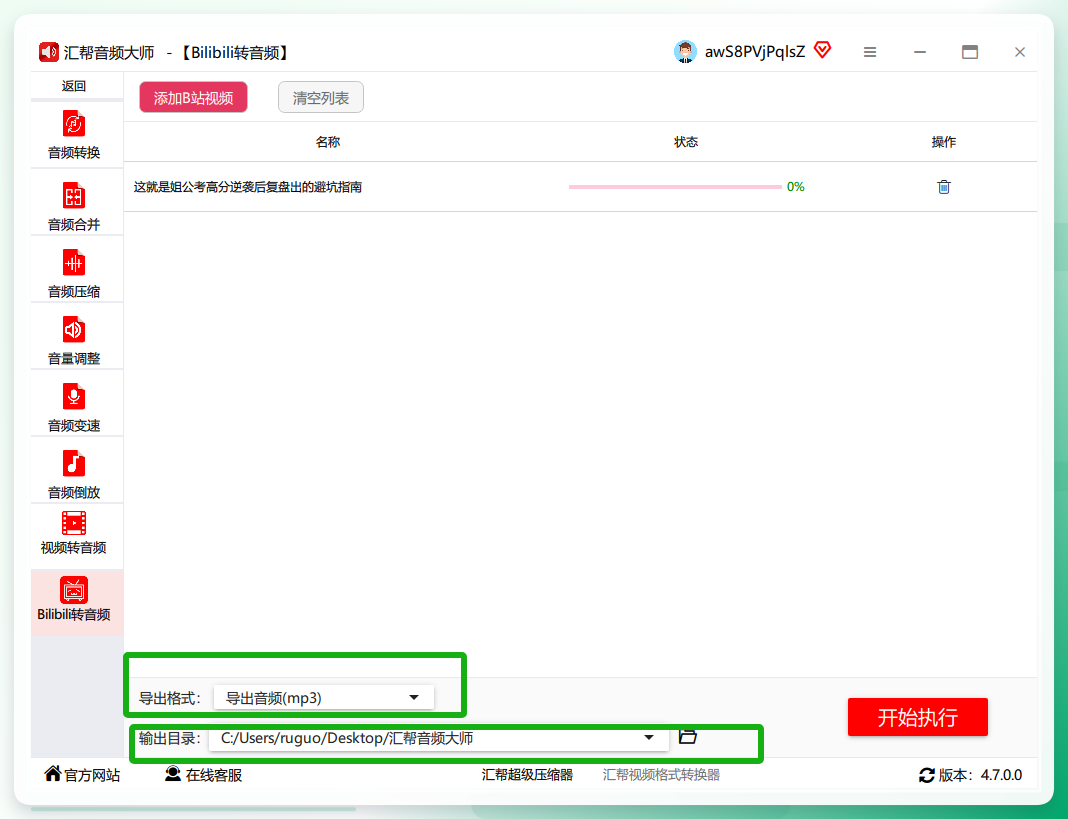Image resolution: width=1068 pixels, height=819 pixels.
Task: Click the output directory path field
Action: click(x=439, y=738)
